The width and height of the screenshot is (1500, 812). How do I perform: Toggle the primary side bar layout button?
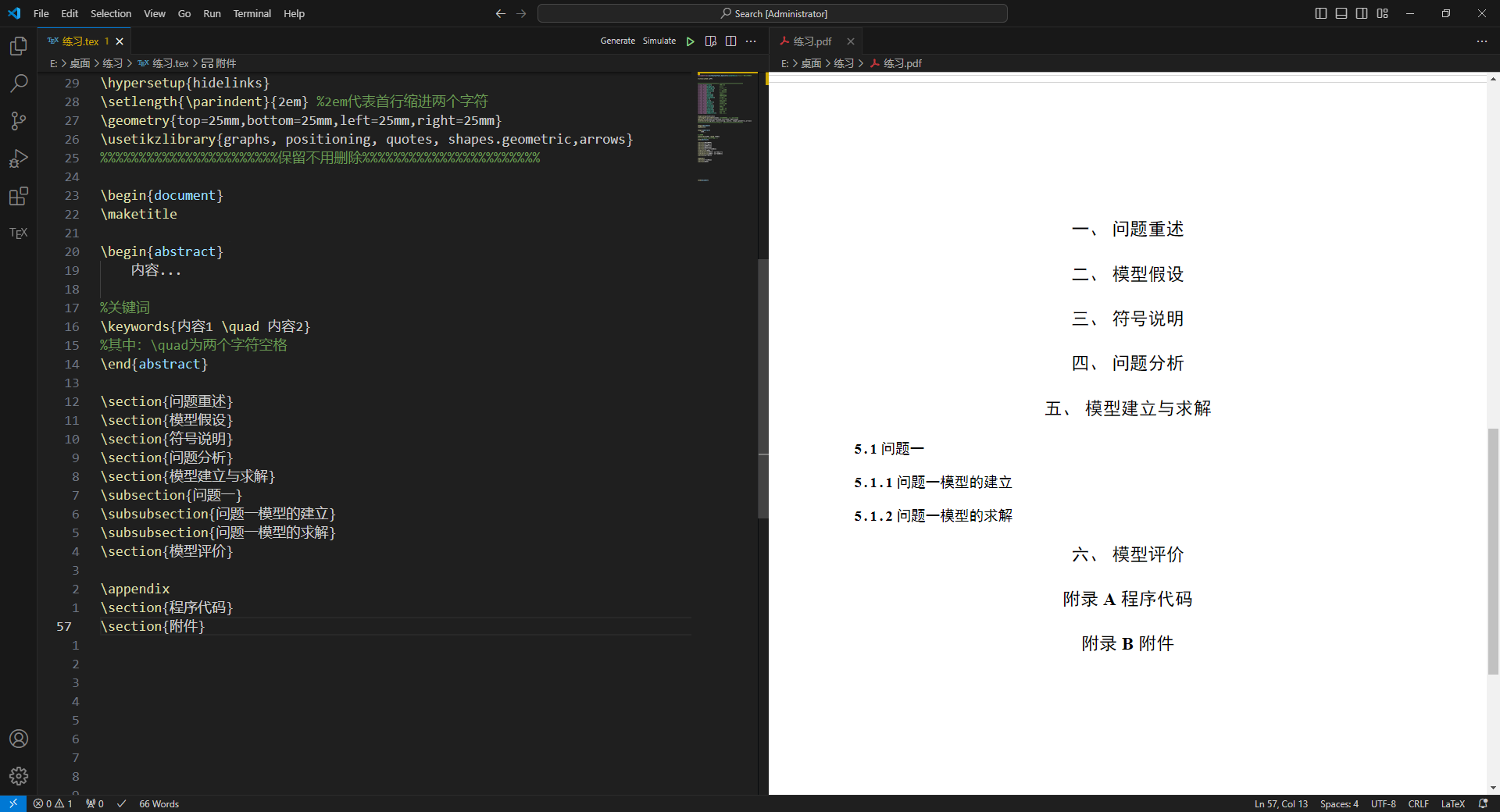tap(1321, 13)
